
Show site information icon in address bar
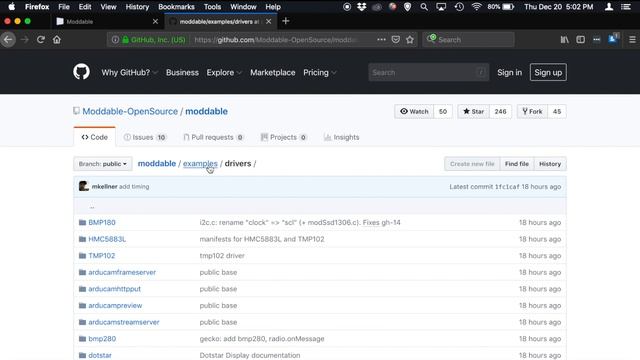coord(115,40)
